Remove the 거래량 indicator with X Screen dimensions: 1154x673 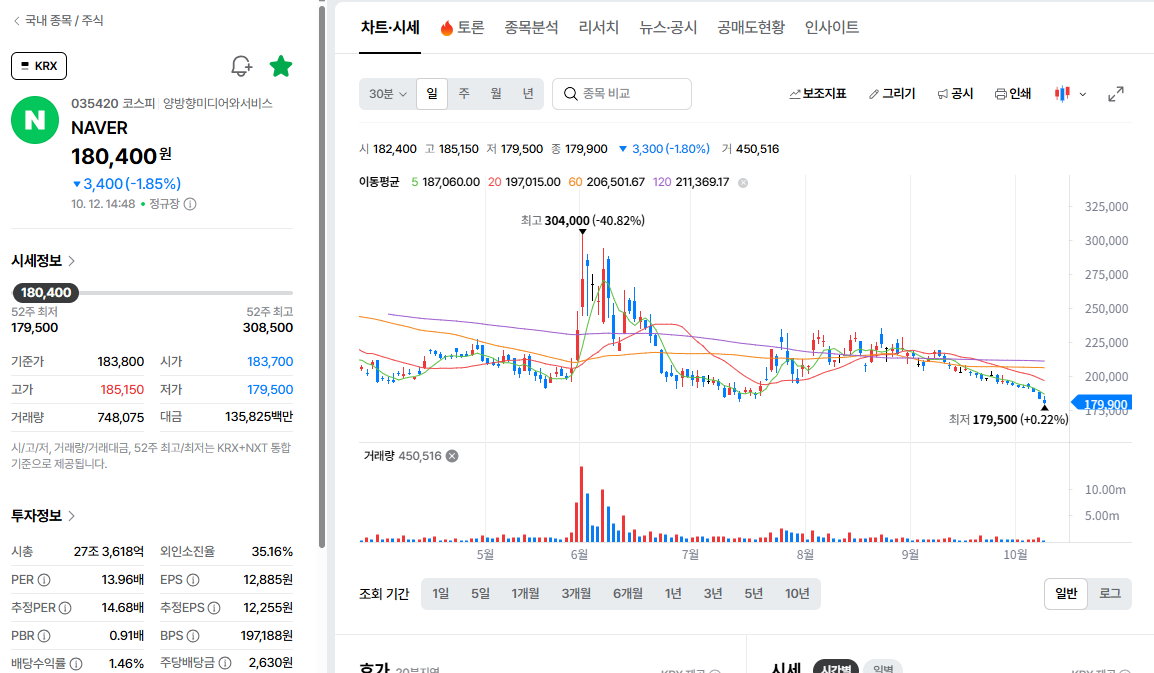(x=452, y=456)
